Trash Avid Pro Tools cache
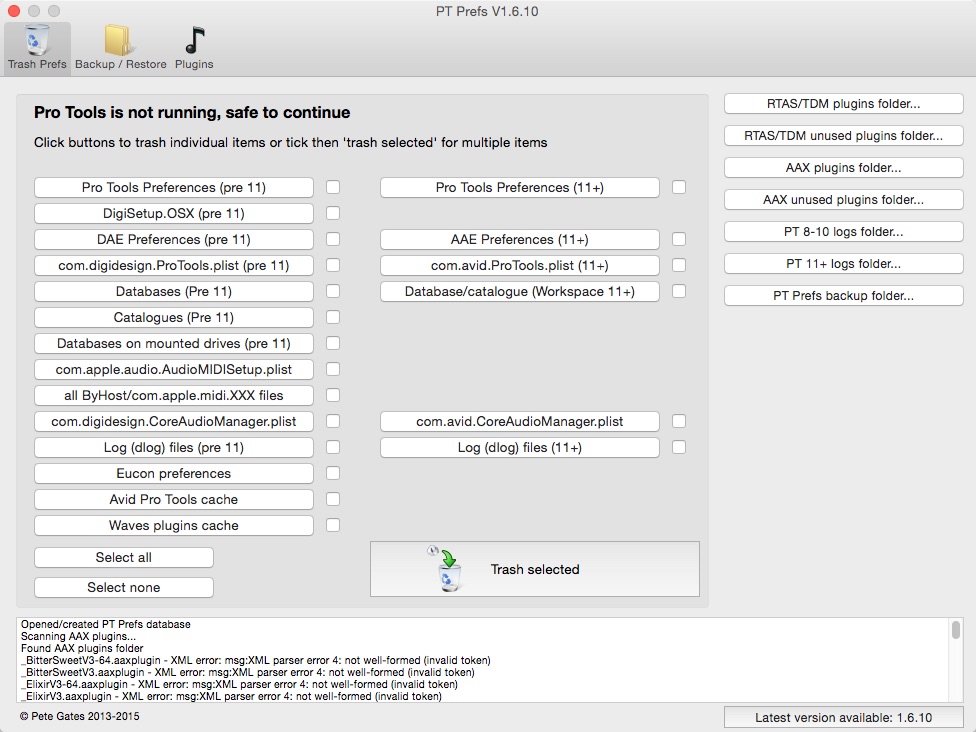Screen dimensions: 976x732 (x=174, y=499)
